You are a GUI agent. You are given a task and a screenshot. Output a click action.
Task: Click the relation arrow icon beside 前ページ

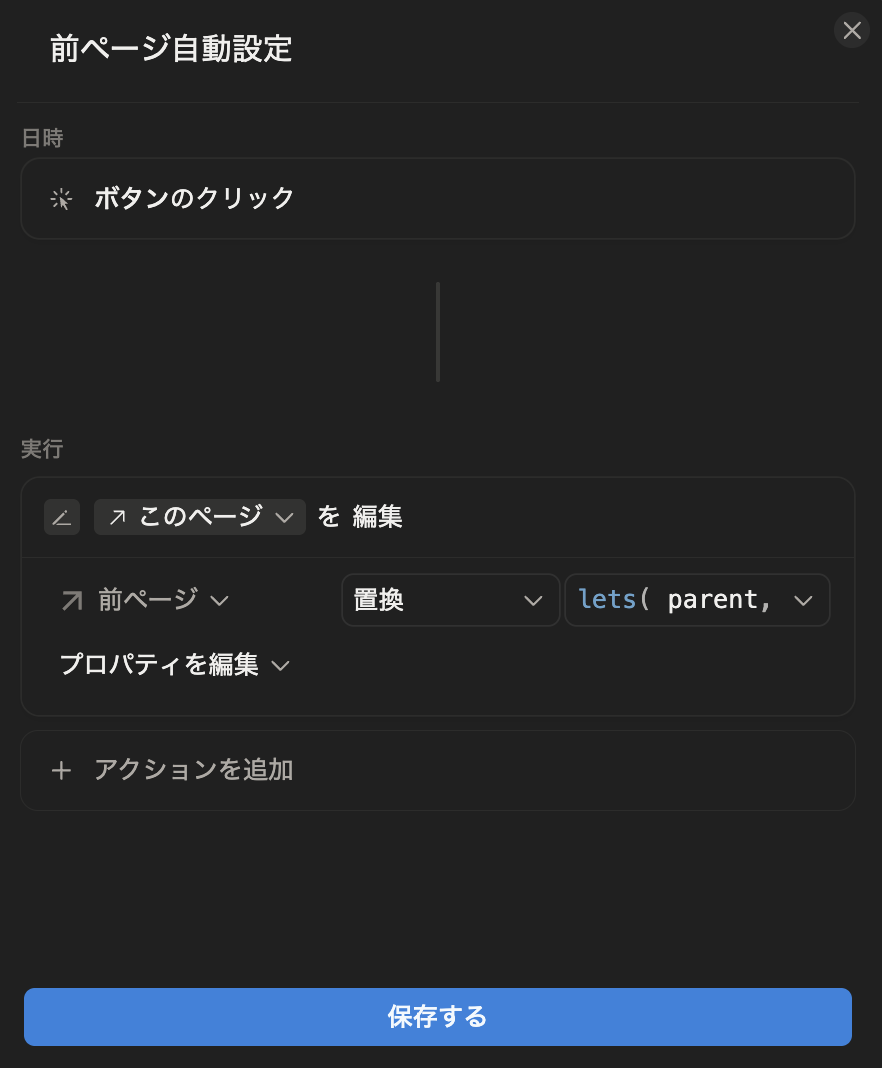72,600
